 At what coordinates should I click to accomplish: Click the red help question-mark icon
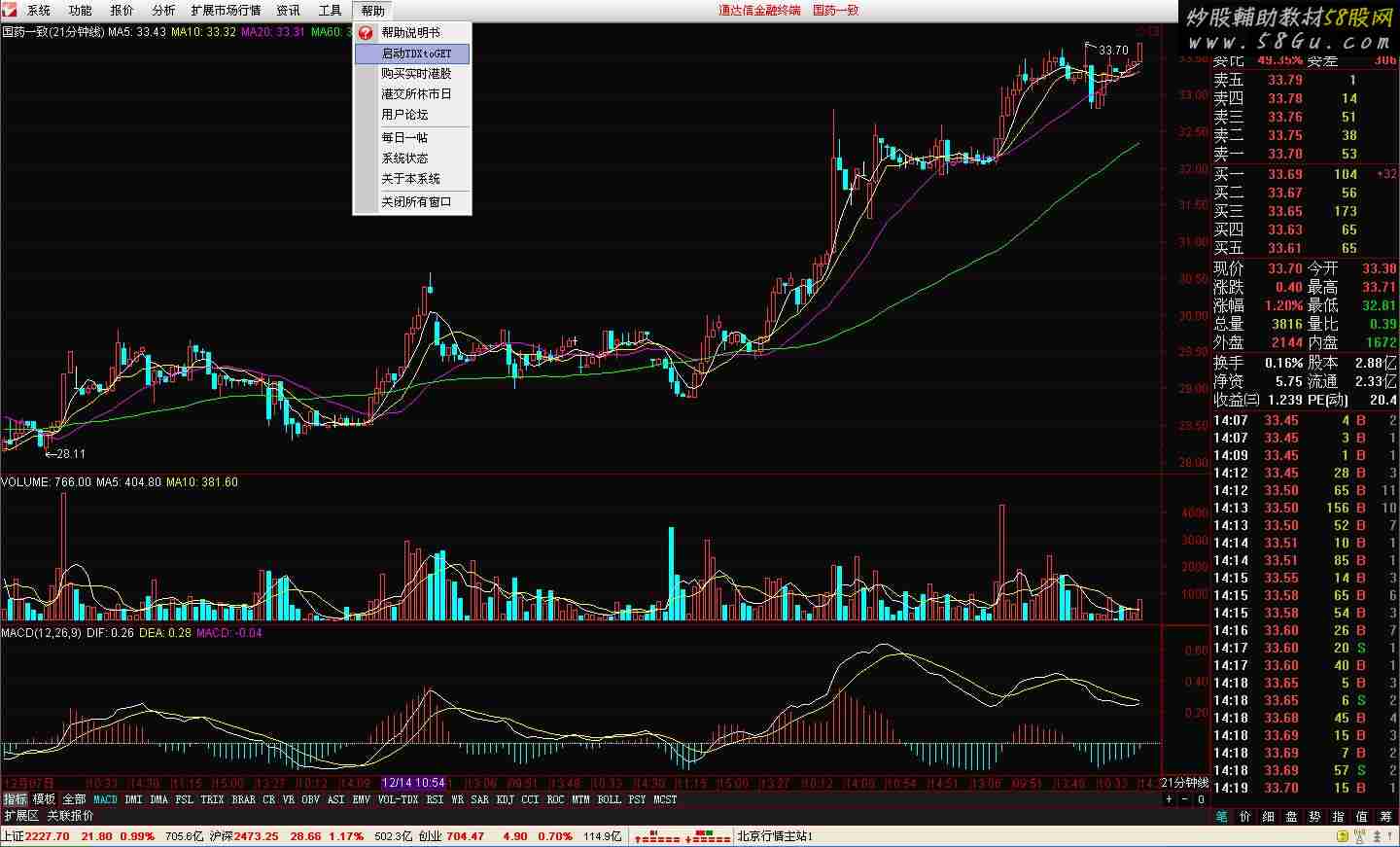coord(366,32)
